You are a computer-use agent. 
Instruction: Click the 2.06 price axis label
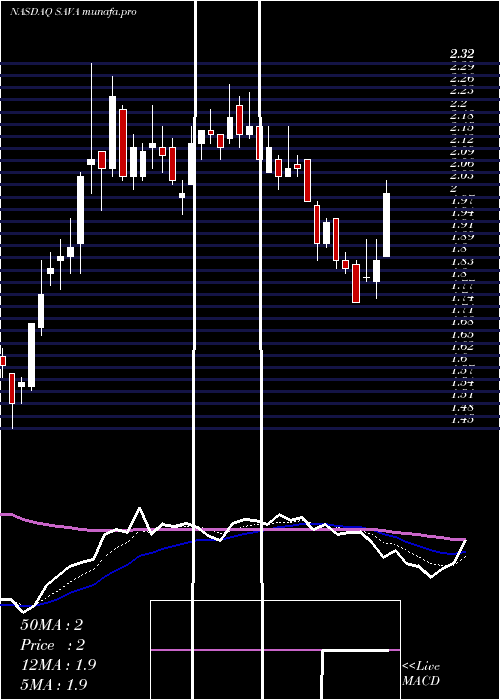coord(462,164)
